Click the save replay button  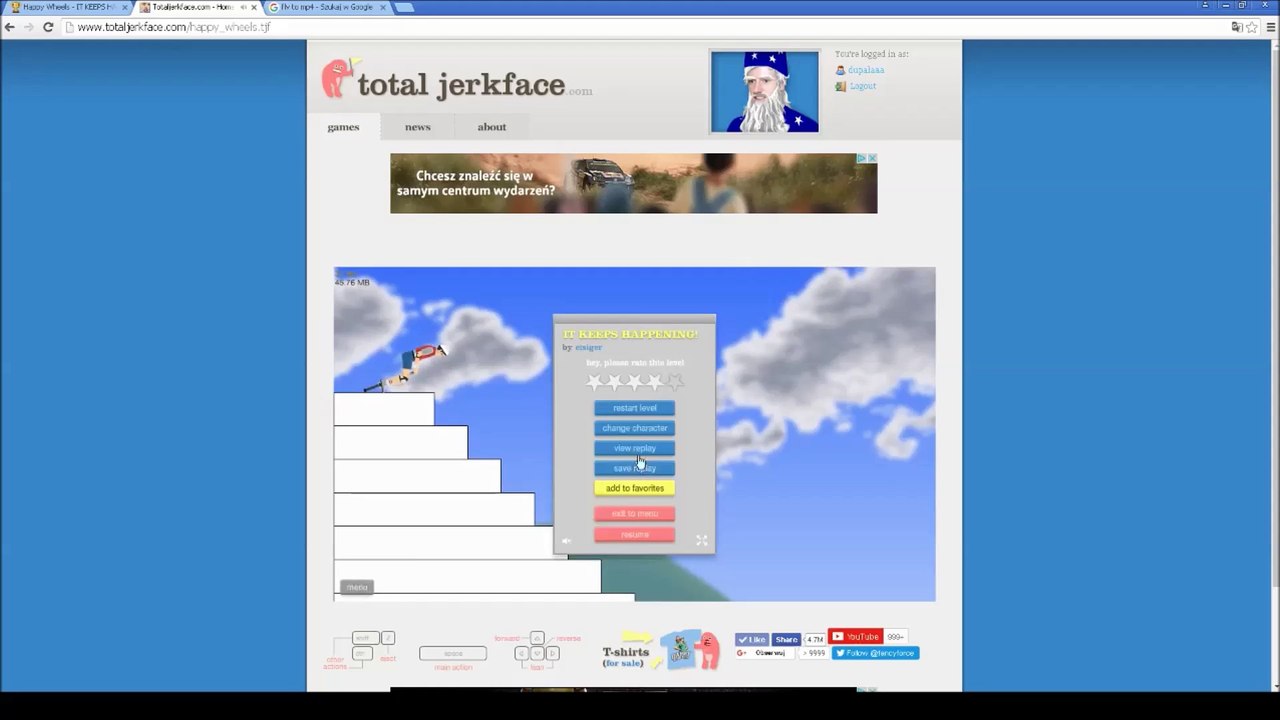[x=635, y=468]
